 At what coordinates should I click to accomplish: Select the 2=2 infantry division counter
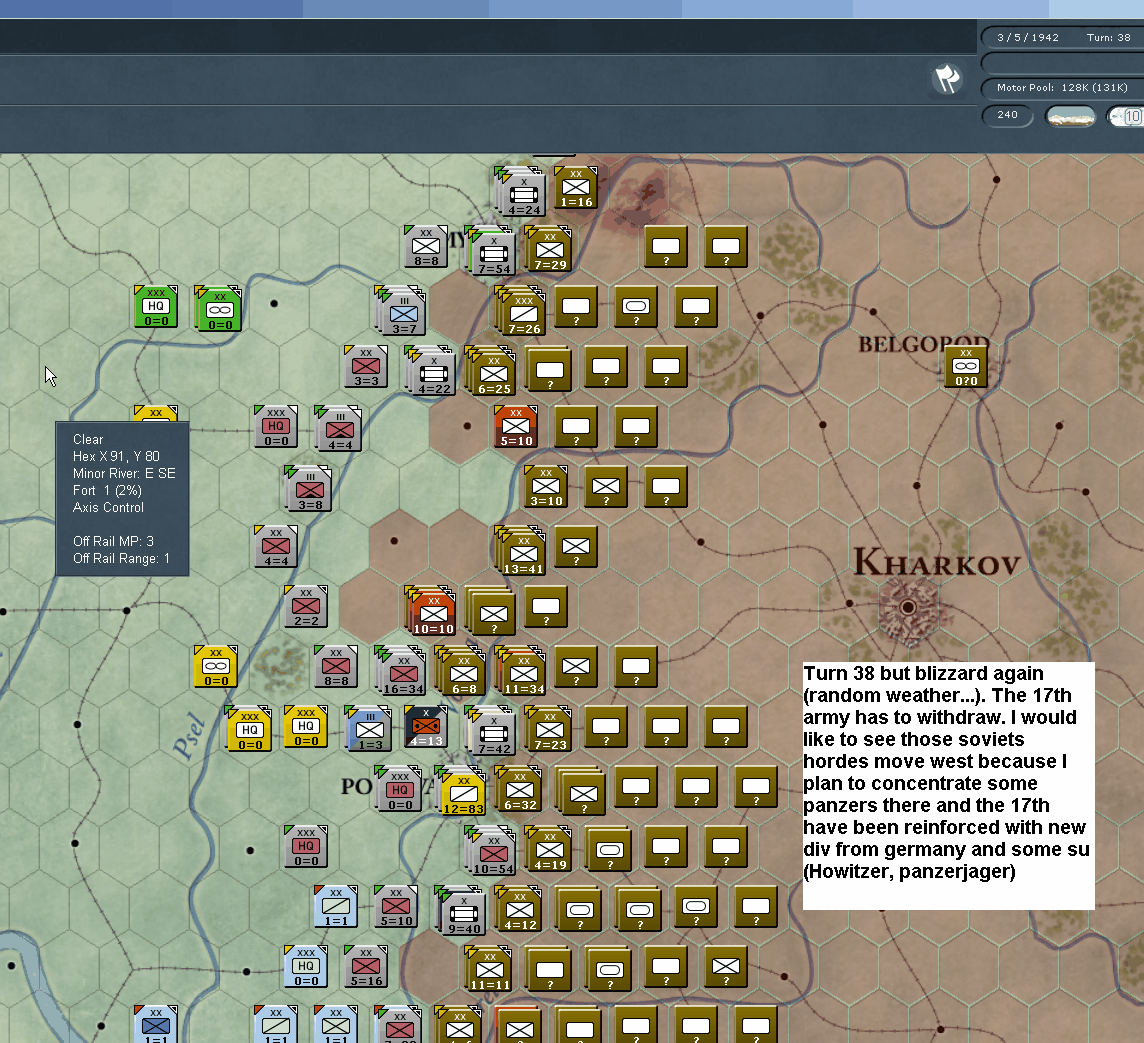point(306,605)
